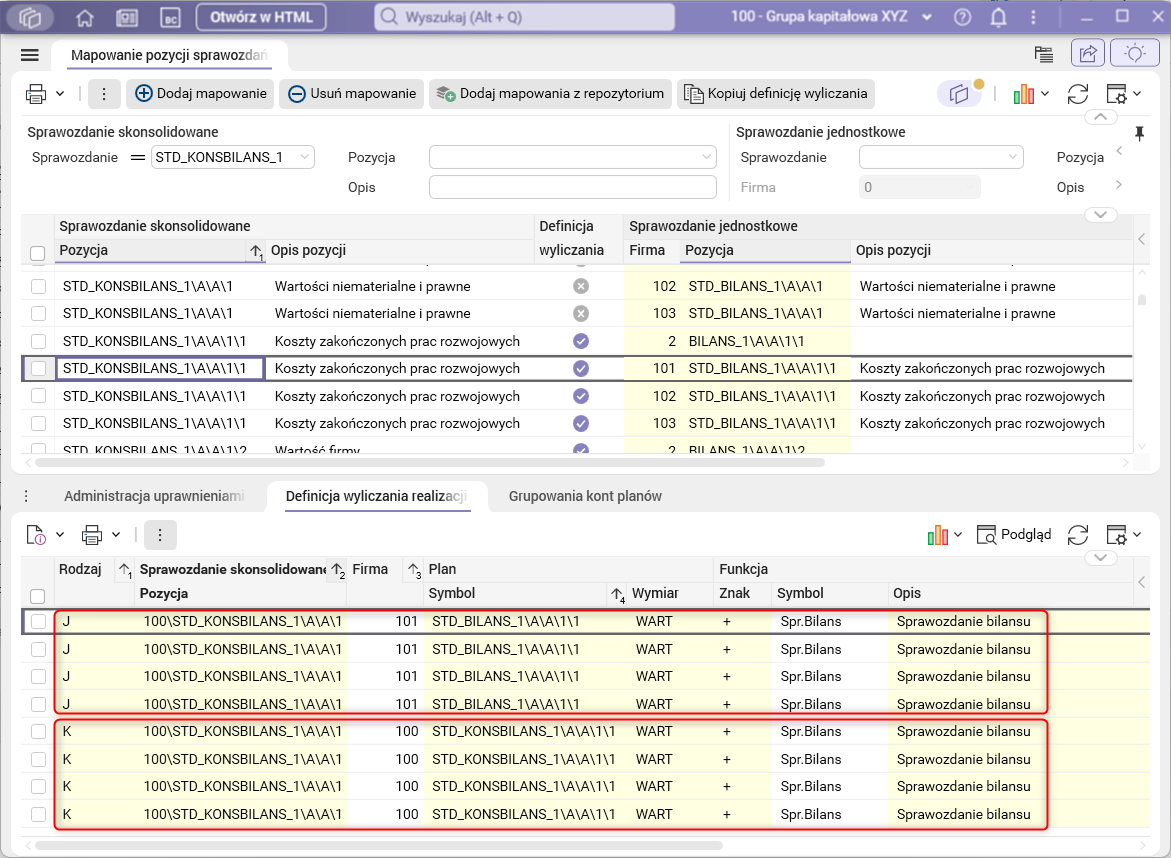Click the consolidated Opis input field
1171x858 pixels.
pyautogui.click(x=572, y=187)
